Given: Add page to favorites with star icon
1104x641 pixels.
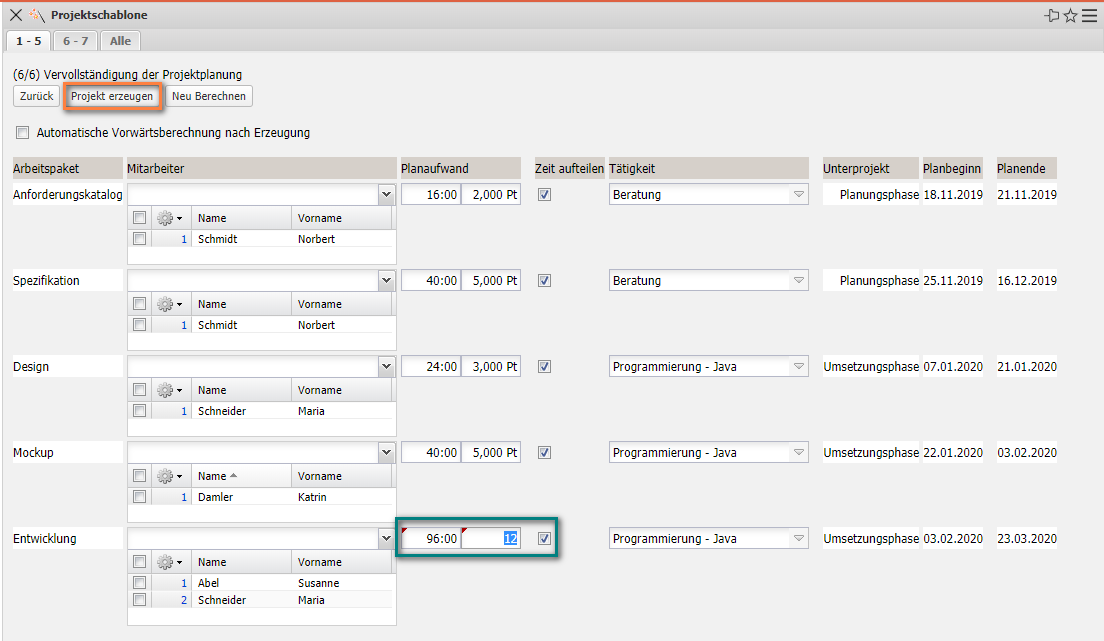Looking at the screenshot, I should tap(1071, 15).
